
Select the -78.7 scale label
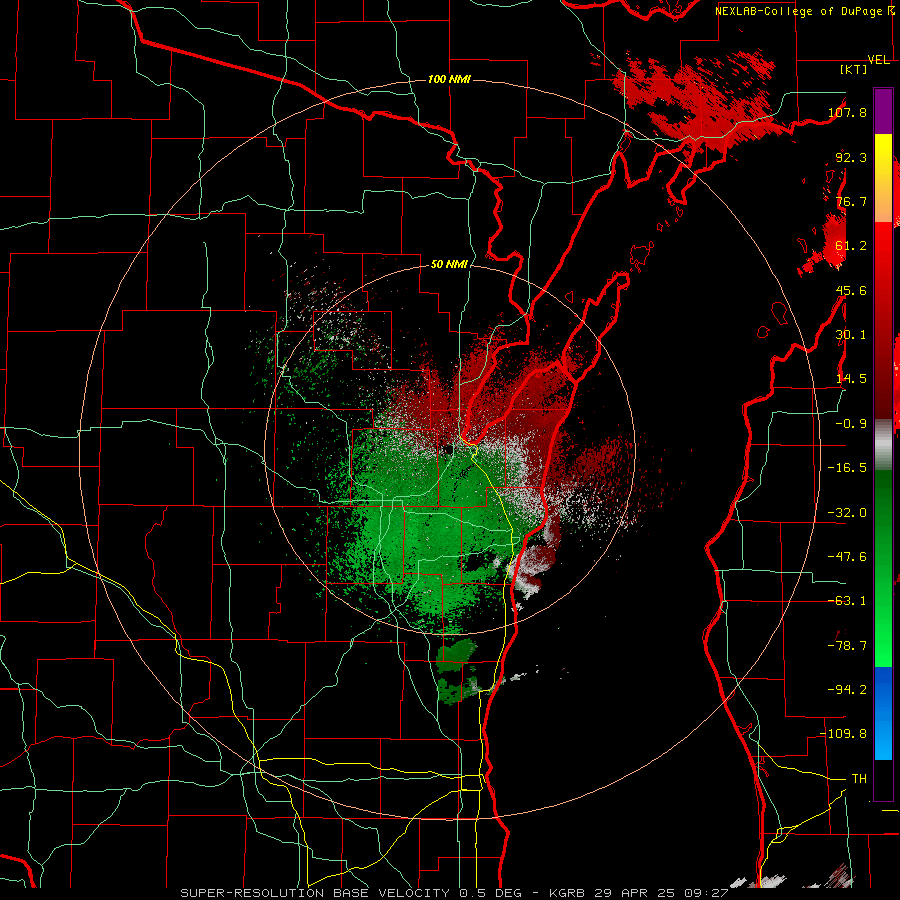848,646
